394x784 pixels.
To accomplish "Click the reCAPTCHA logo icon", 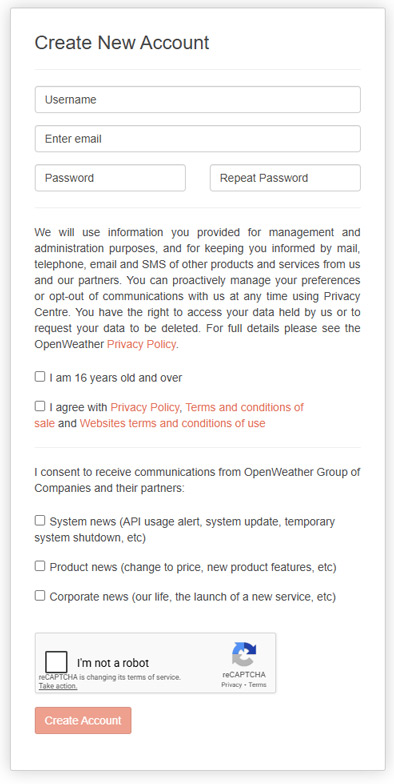I will pos(244,654).
